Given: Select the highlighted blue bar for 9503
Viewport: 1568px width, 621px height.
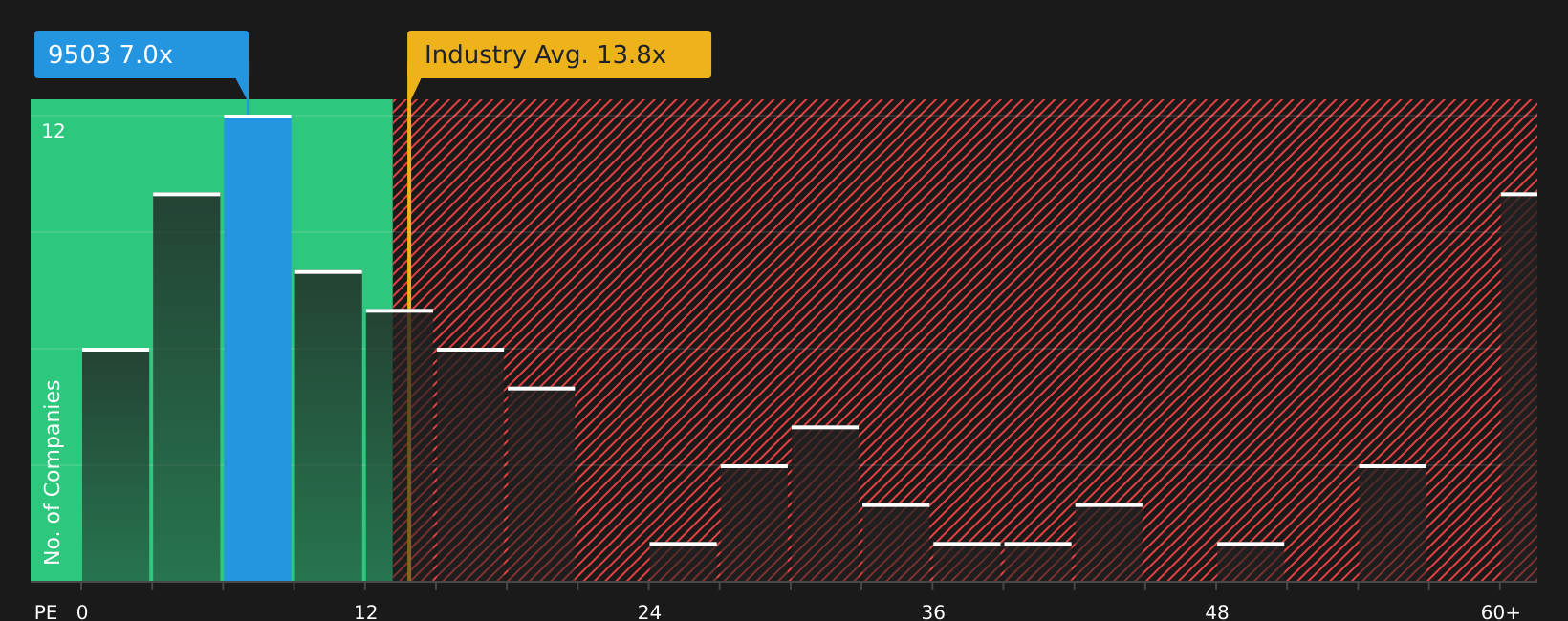Looking at the screenshot, I should pyautogui.click(x=258, y=349).
